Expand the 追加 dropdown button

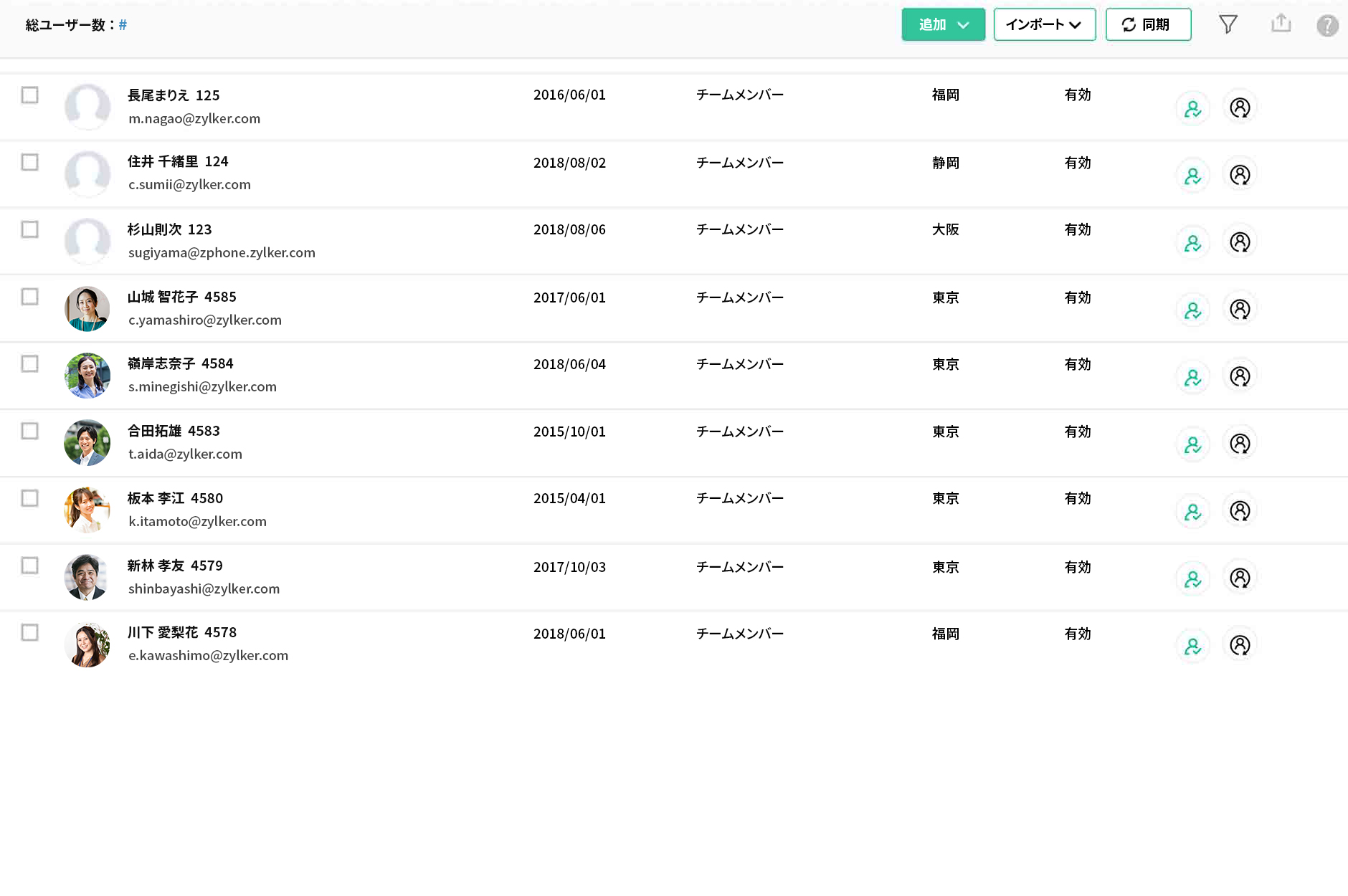(943, 25)
